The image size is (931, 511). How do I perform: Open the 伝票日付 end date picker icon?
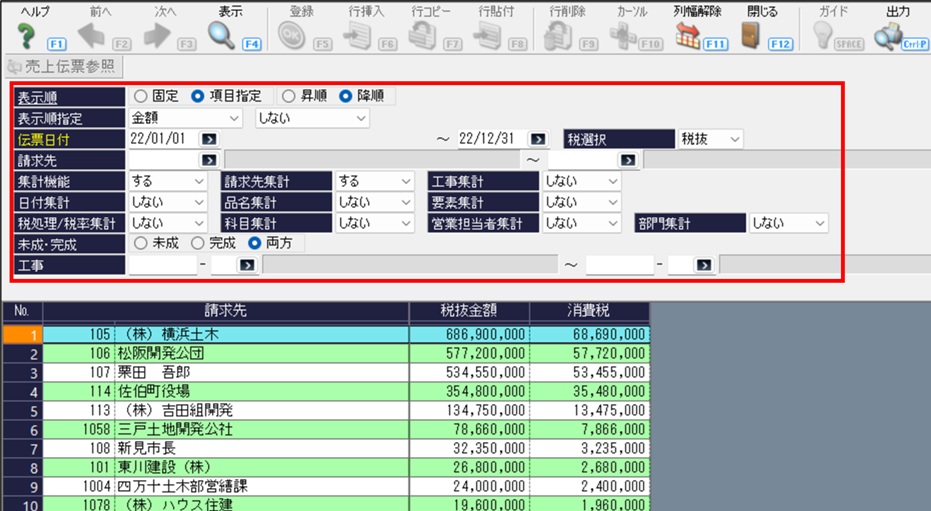538,139
